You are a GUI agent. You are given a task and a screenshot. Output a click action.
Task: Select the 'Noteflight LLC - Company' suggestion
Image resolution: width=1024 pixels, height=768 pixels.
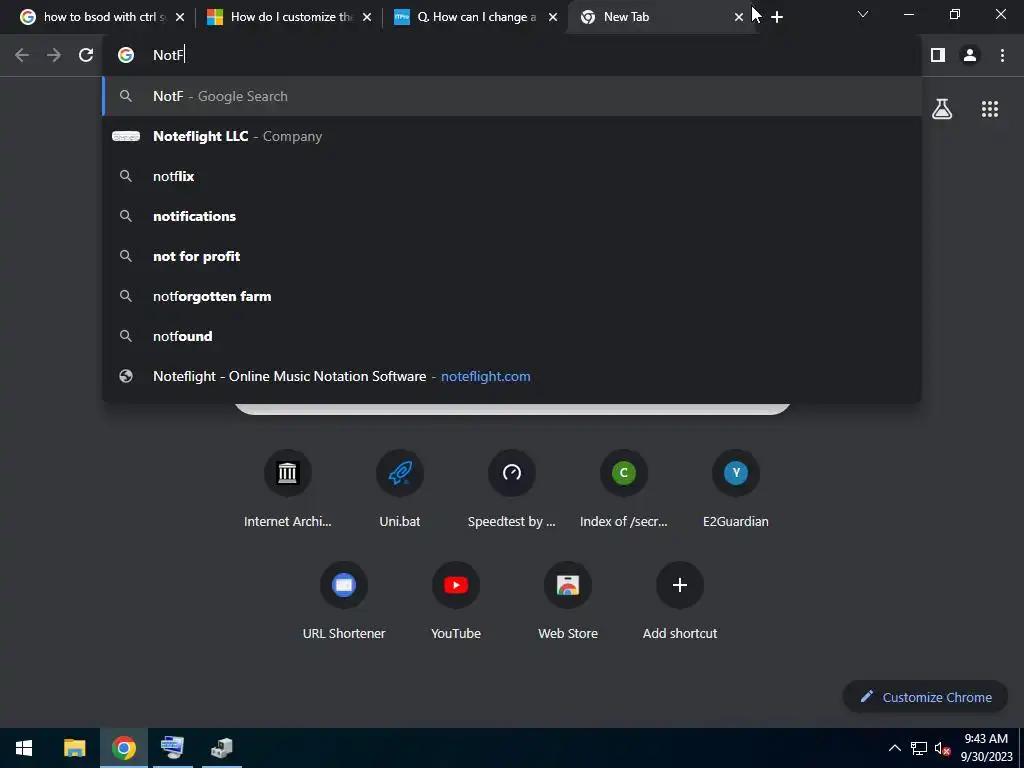pos(512,136)
